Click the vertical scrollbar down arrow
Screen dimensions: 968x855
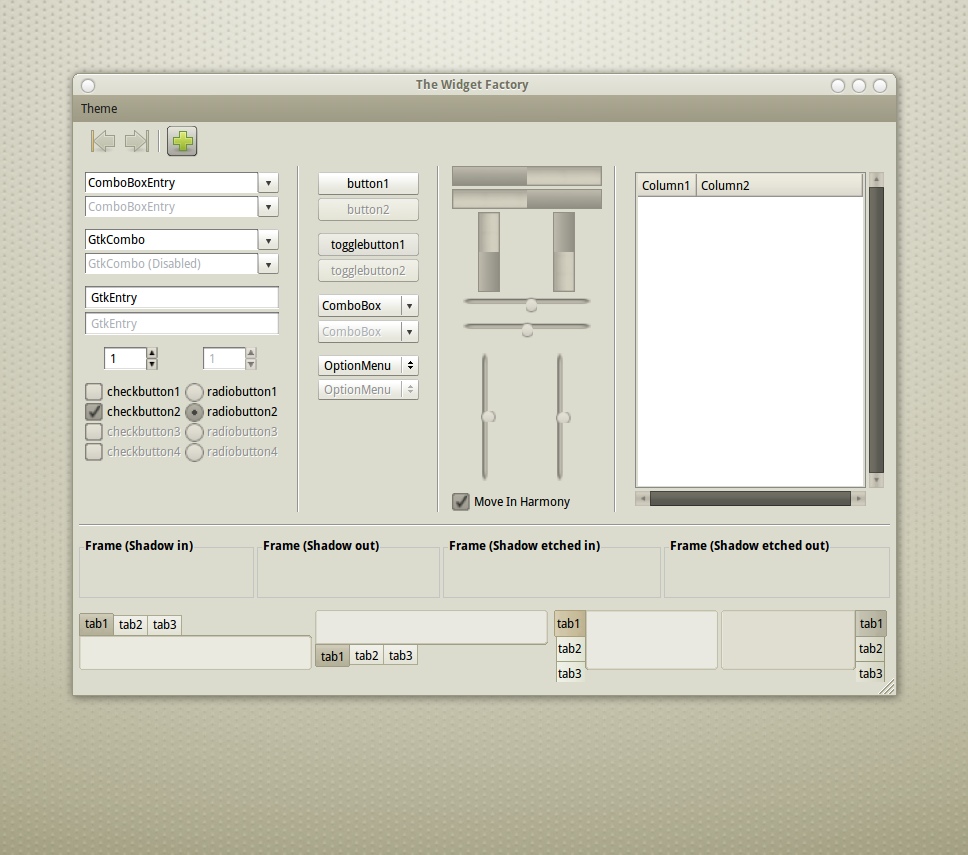[x=876, y=480]
